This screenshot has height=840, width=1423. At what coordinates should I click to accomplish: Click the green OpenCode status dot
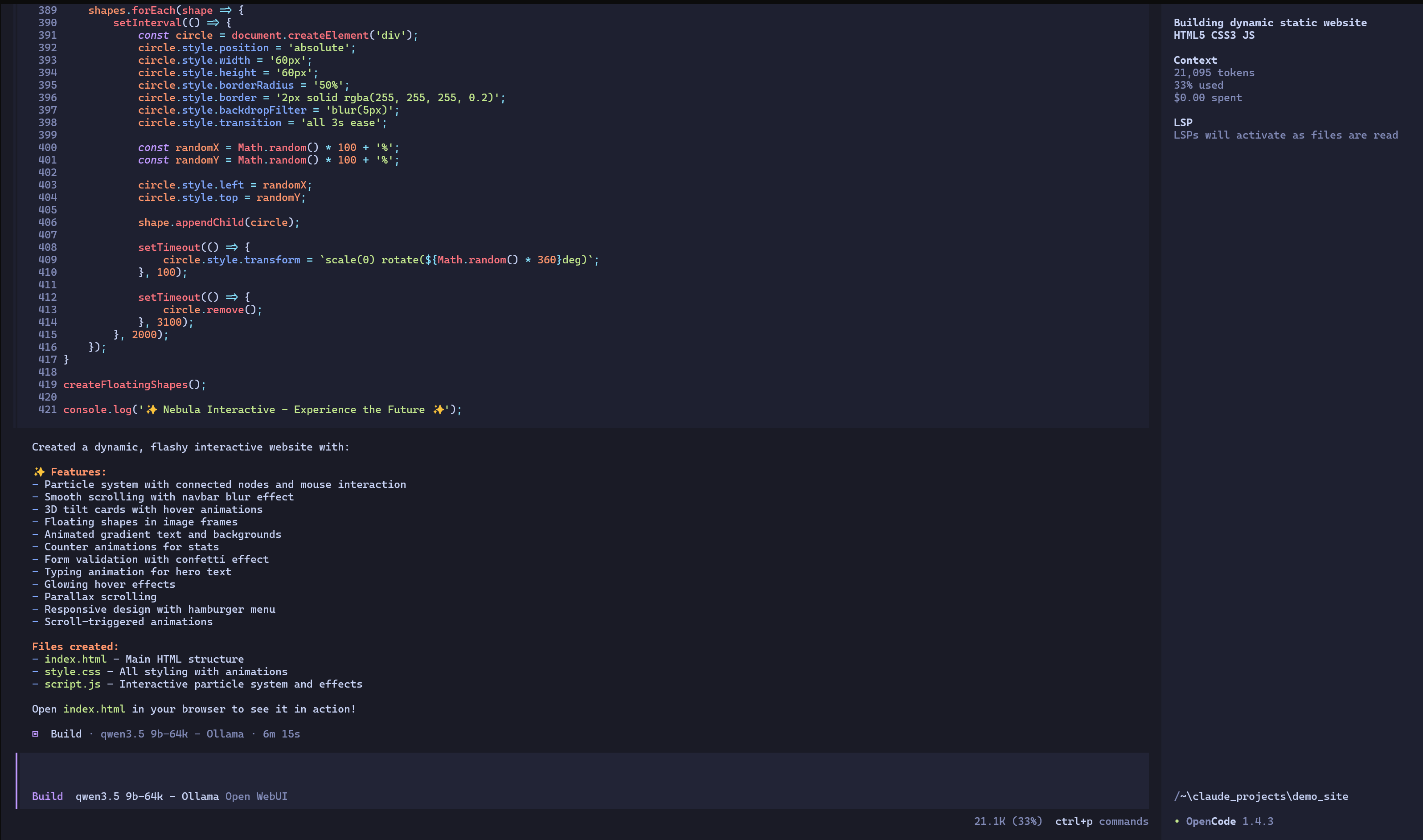click(x=1177, y=821)
